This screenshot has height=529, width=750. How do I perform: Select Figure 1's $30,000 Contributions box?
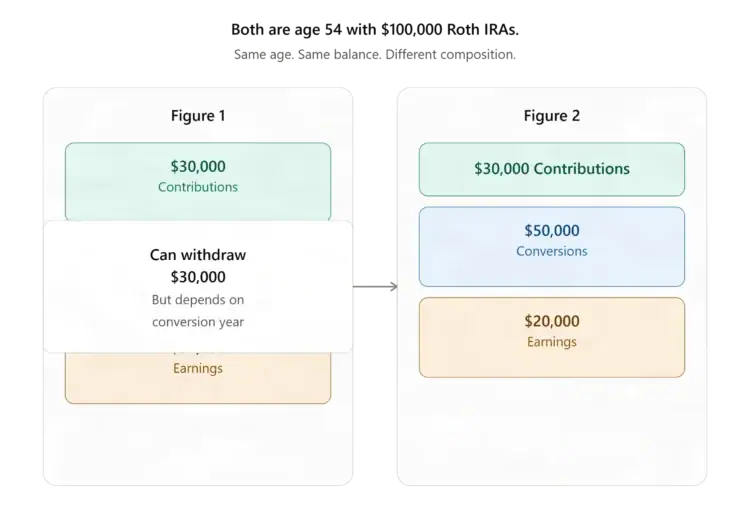(198, 182)
